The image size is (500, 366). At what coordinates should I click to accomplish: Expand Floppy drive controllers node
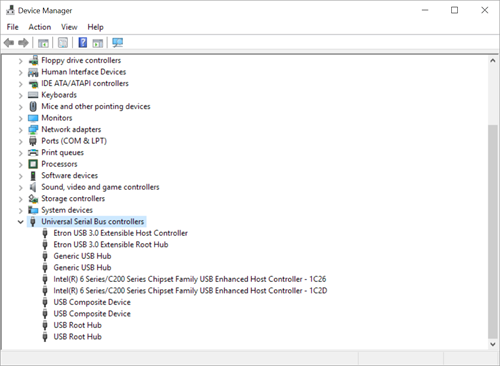point(20,61)
